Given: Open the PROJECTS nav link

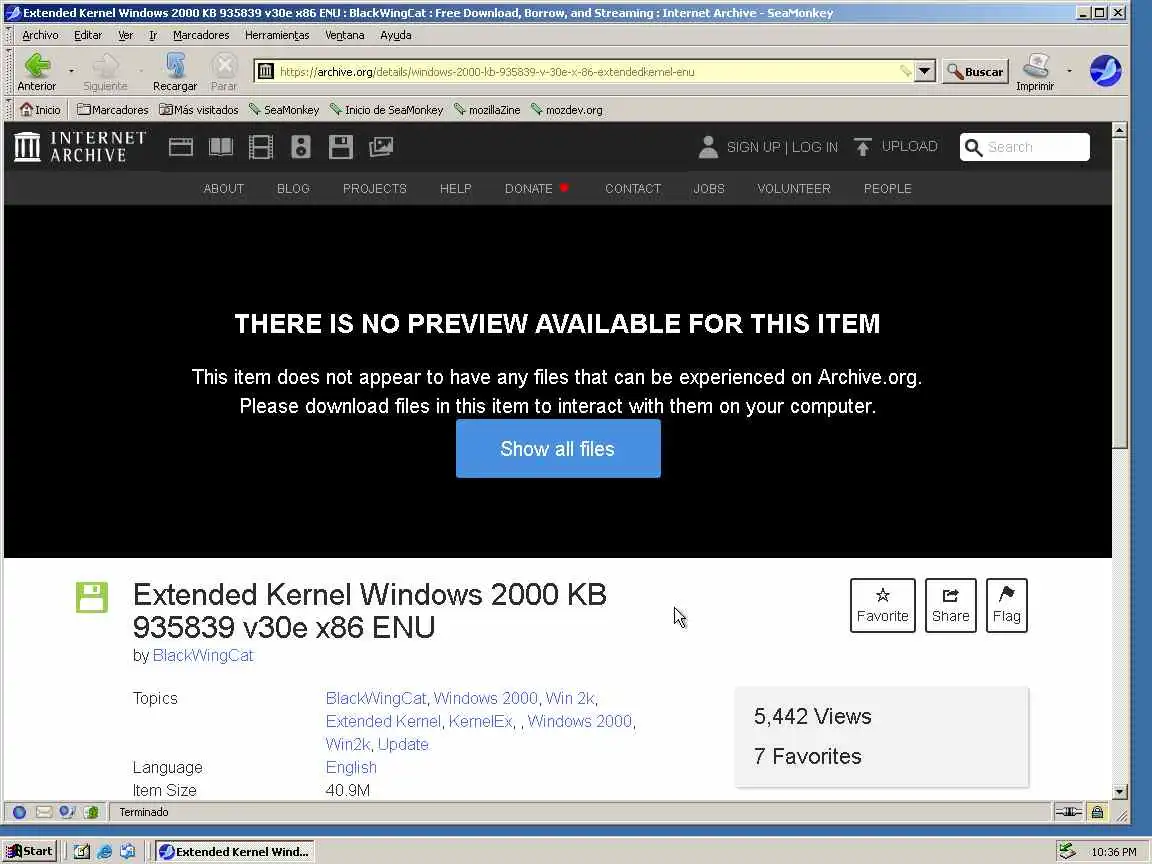Looking at the screenshot, I should (x=375, y=189).
